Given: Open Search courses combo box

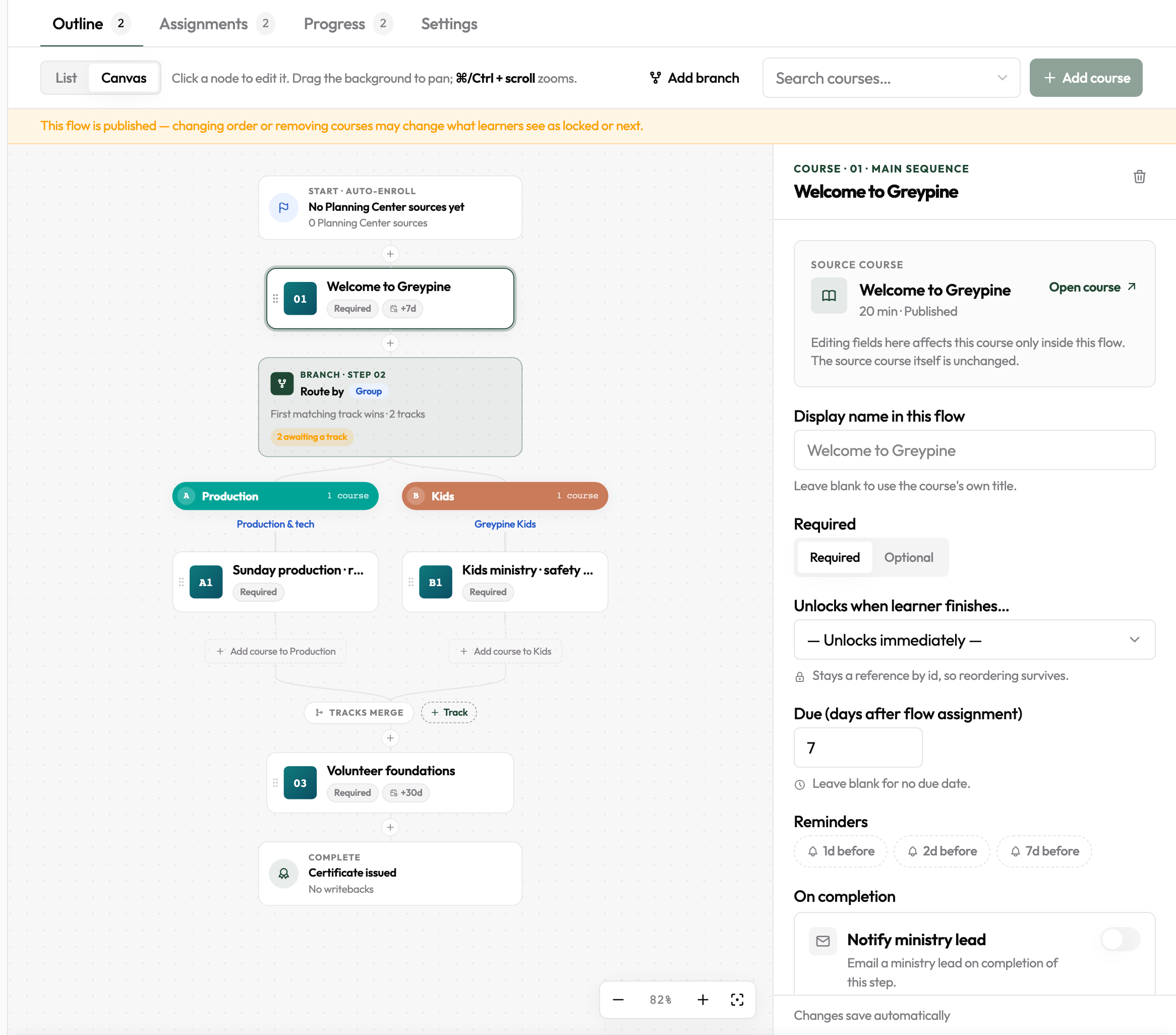Looking at the screenshot, I should (891, 78).
